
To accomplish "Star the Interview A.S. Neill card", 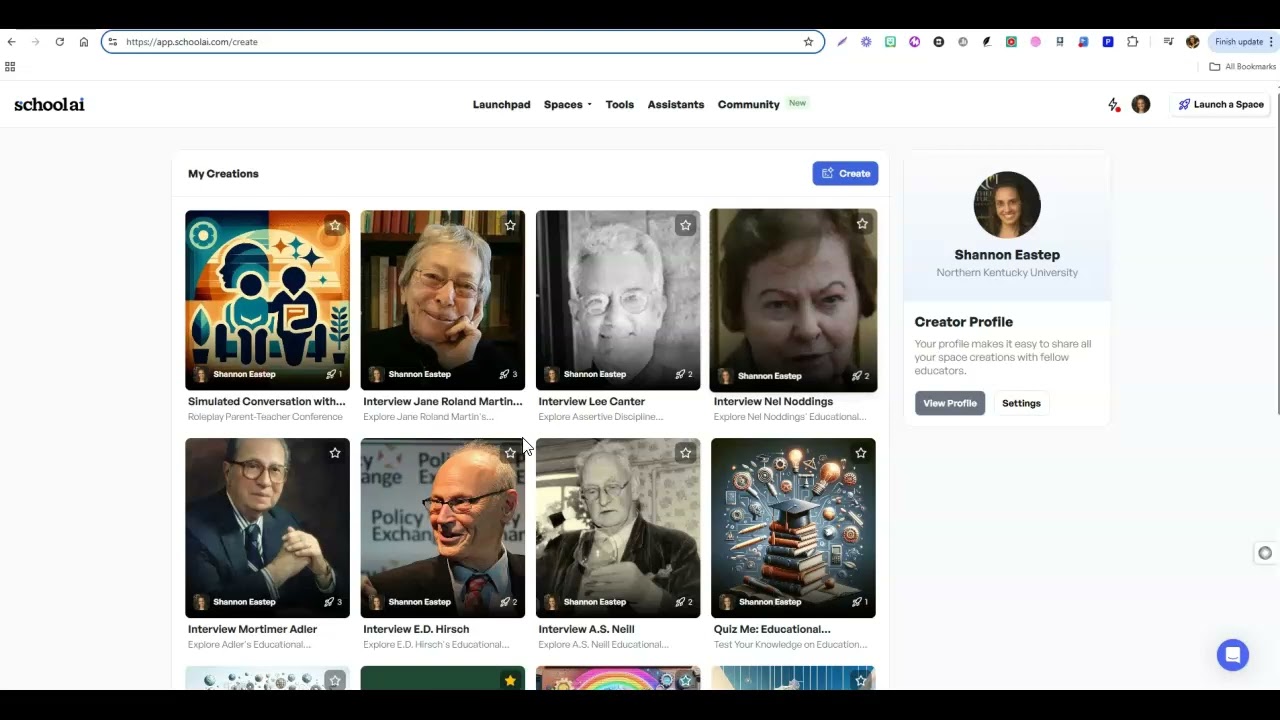I will coord(685,453).
